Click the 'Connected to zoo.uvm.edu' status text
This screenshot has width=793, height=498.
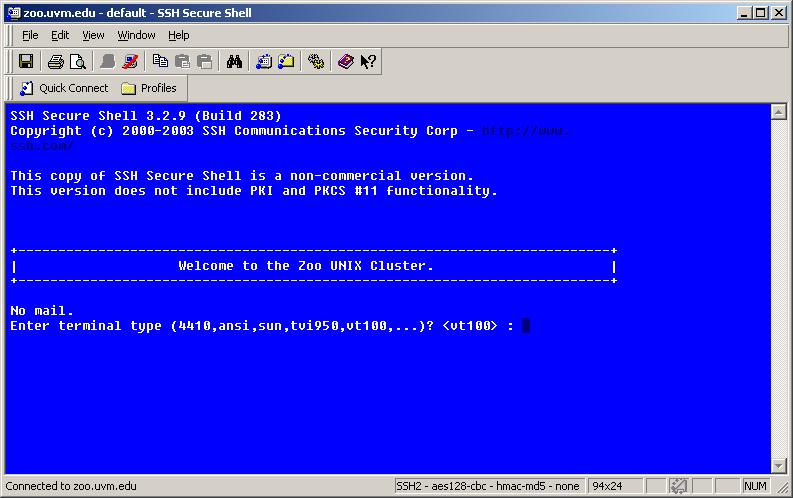coord(71,486)
